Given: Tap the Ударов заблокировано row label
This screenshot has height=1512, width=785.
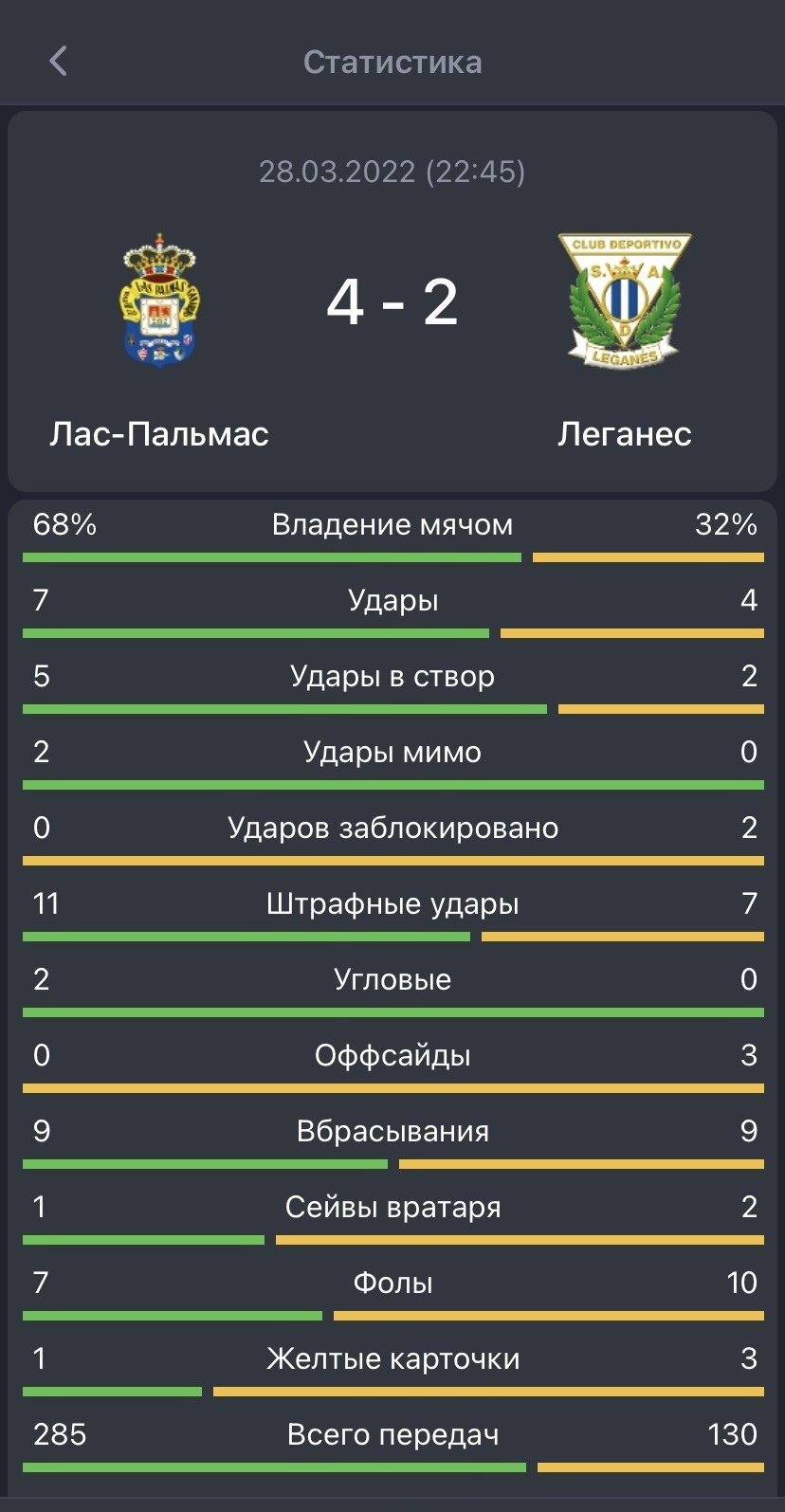Looking at the screenshot, I should pyautogui.click(x=392, y=829).
